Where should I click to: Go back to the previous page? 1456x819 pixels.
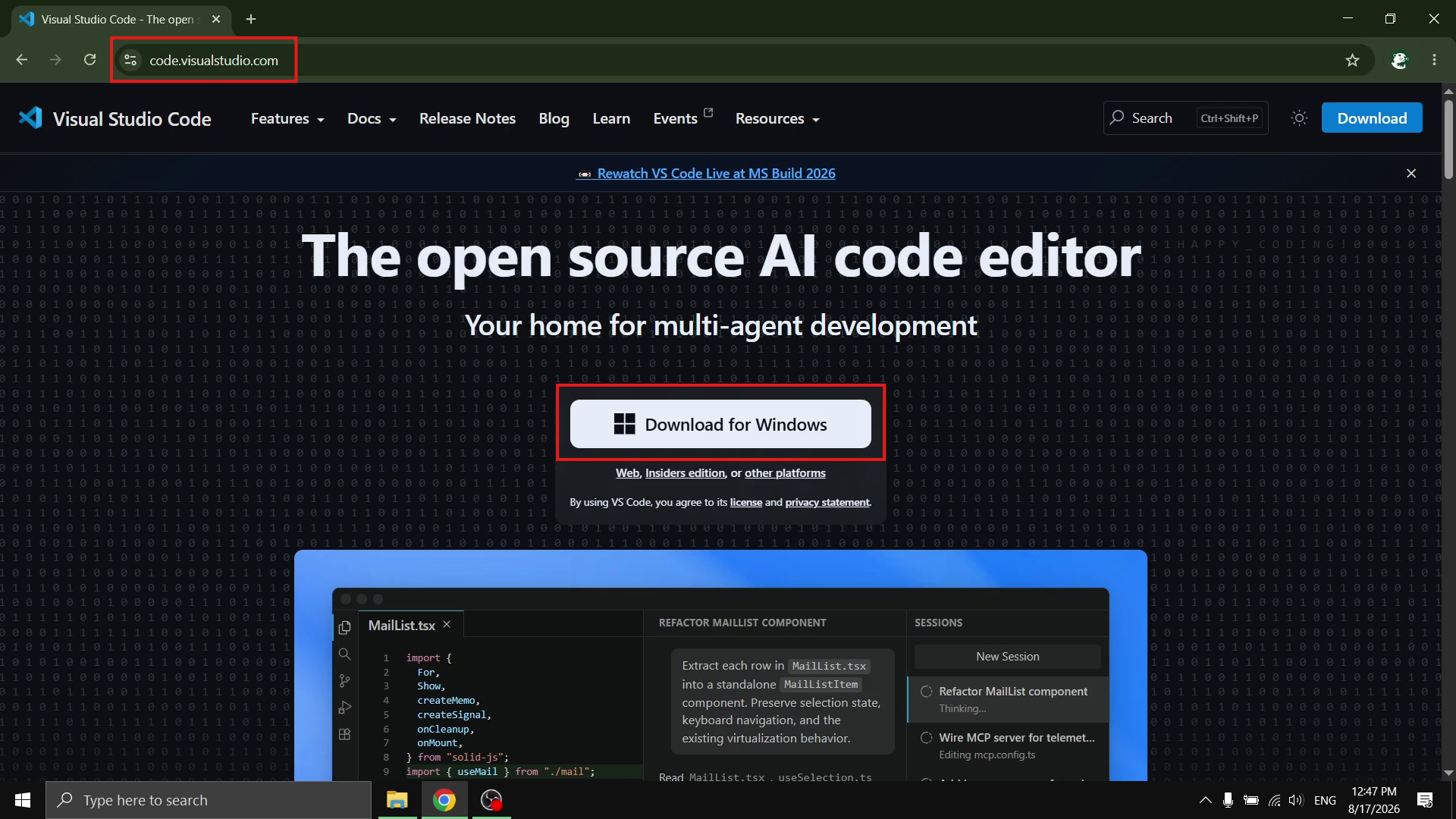point(22,60)
